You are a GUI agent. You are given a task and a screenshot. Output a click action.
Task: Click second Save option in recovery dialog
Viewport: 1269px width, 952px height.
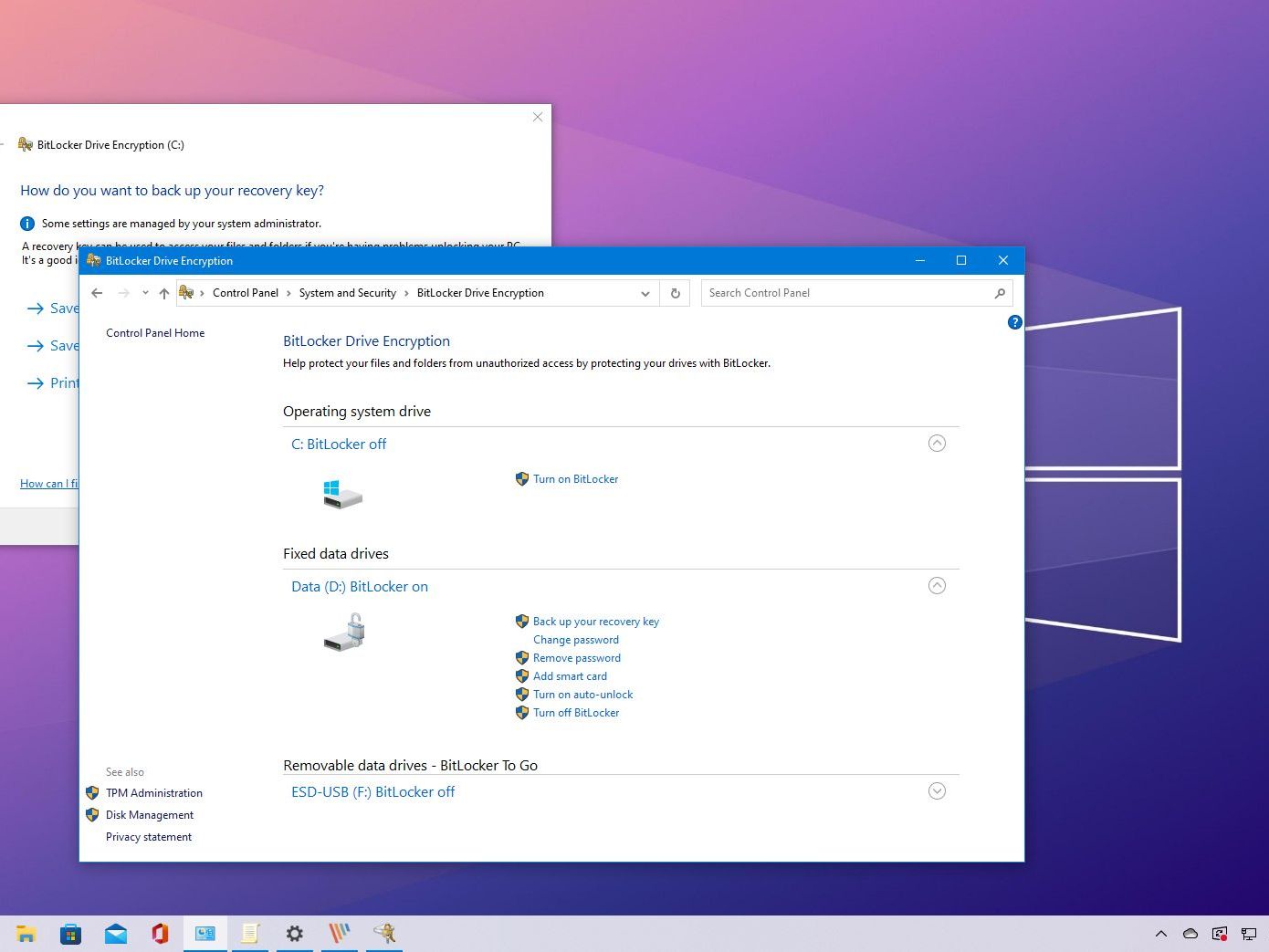tap(53, 346)
